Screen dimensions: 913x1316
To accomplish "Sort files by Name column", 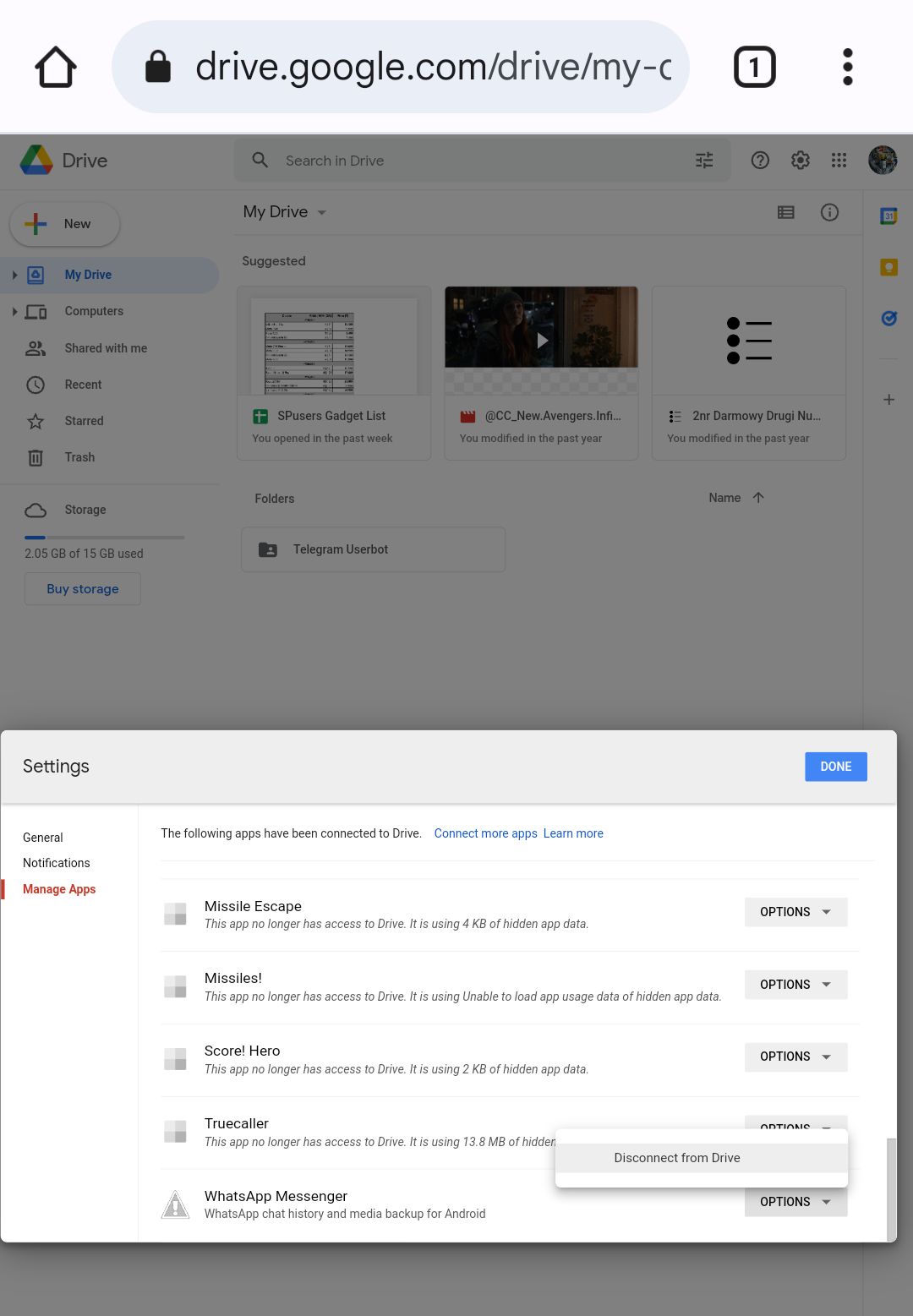I will pos(724,498).
